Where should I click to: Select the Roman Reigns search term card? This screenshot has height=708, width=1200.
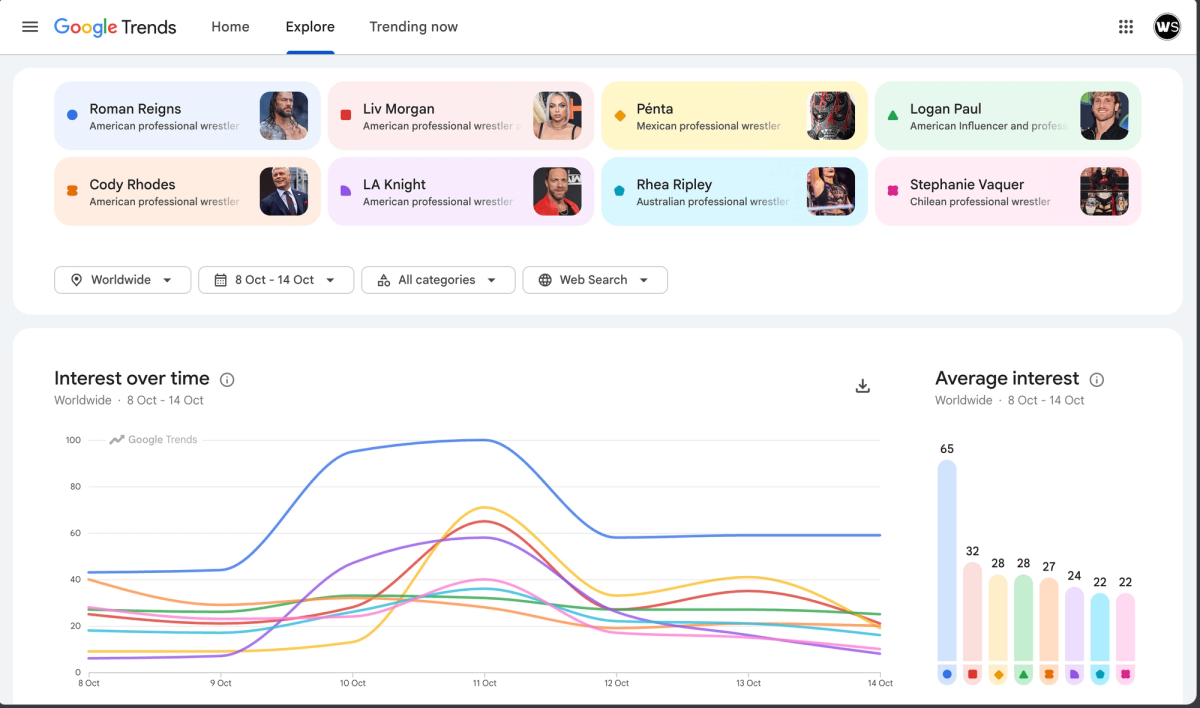coord(187,116)
